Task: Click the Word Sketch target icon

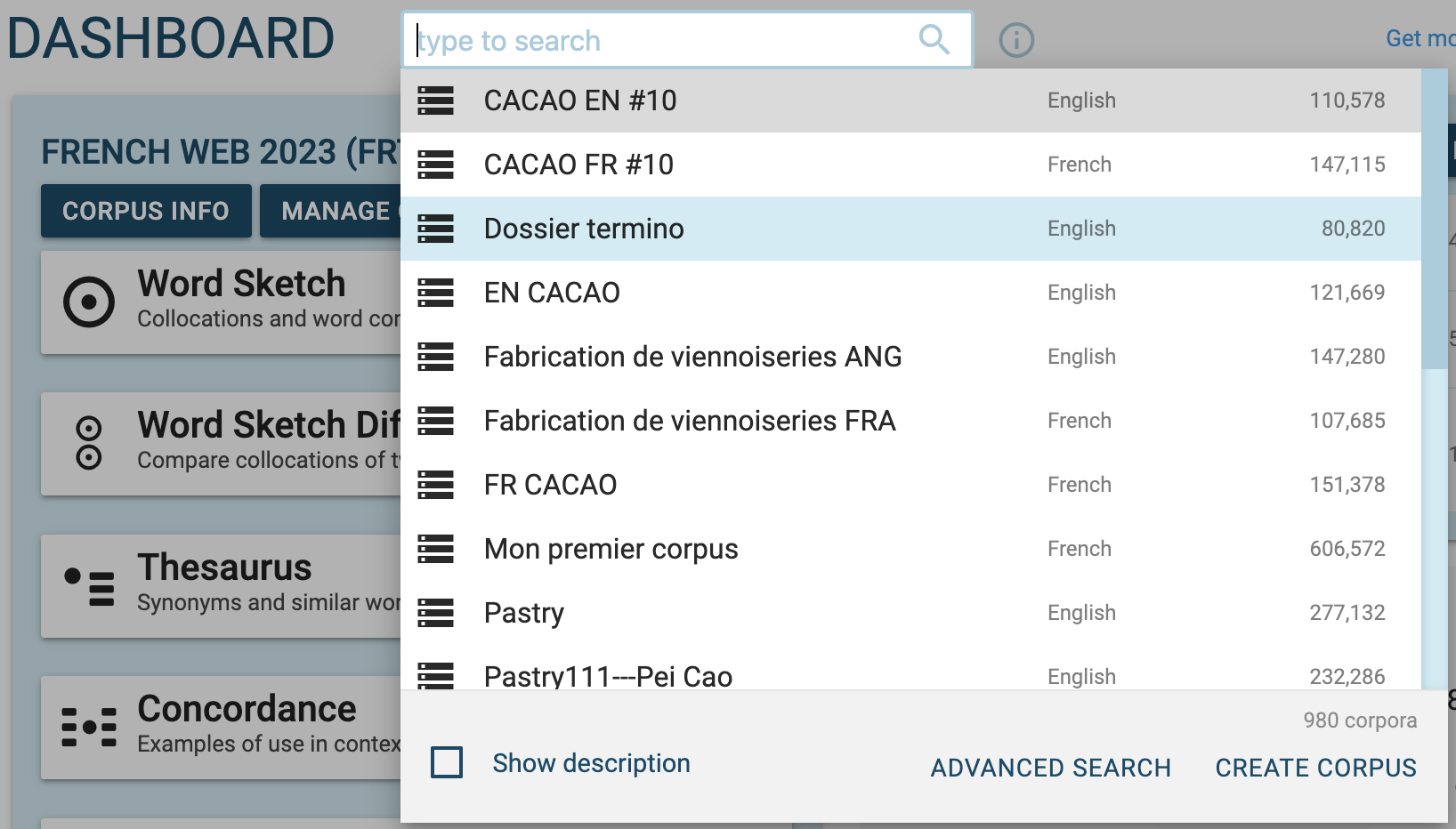Action: (89, 302)
